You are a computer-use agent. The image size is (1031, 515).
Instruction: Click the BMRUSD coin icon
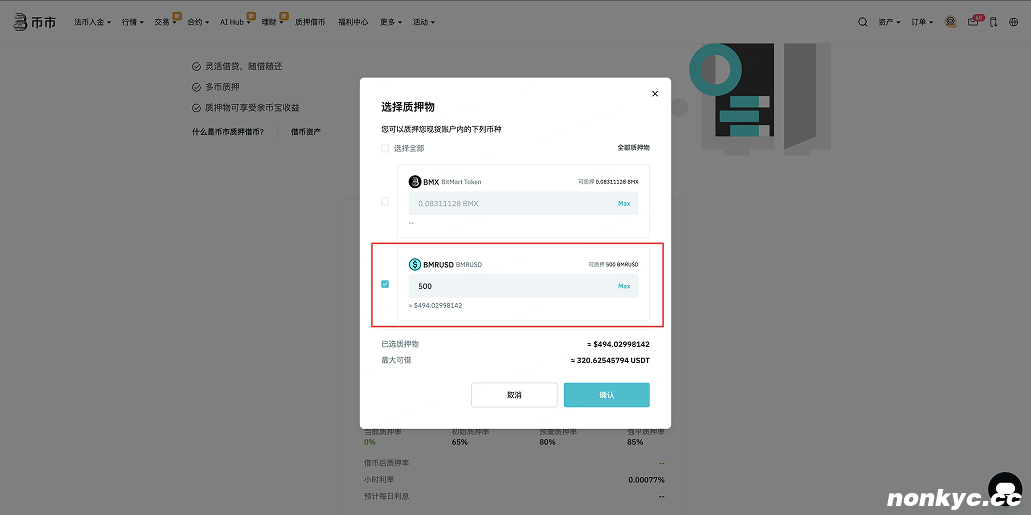pyautogui.click(x=415, y=265)
